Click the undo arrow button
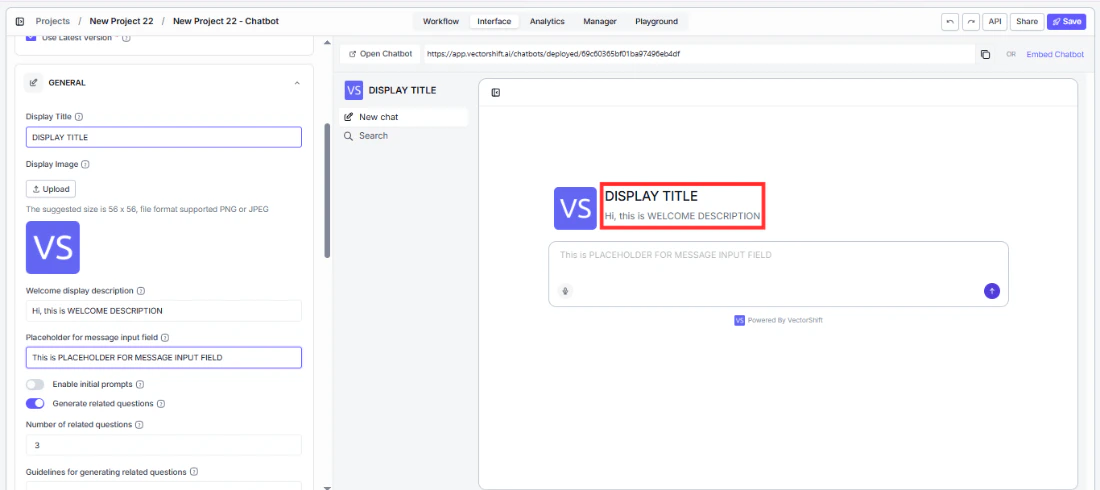This screenshot has height=490, width=1100. coord(950,22)
